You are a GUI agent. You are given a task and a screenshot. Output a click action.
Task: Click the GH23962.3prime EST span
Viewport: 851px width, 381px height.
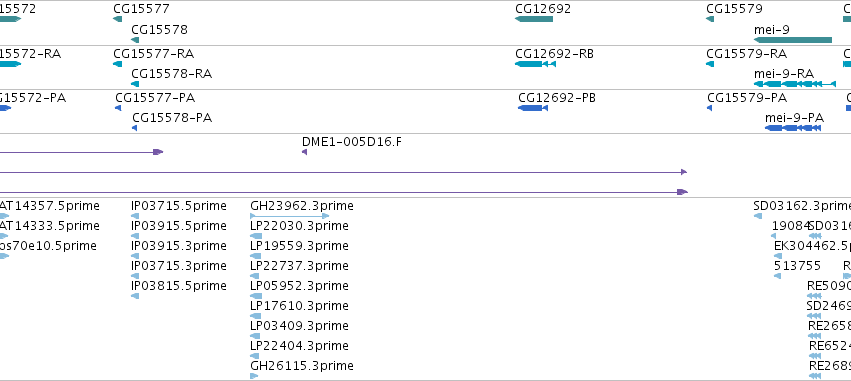click(x=290, y=216)
